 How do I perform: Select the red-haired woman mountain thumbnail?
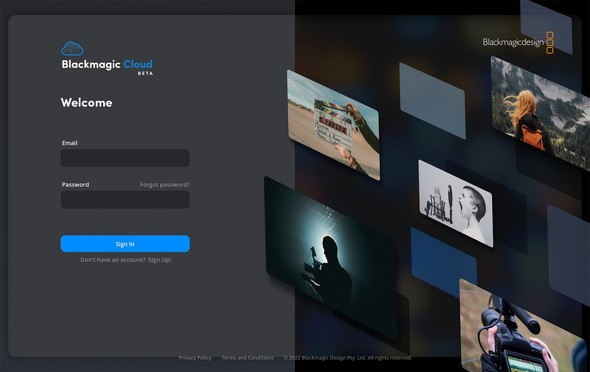pyautogui.click(x=540, y=113)
